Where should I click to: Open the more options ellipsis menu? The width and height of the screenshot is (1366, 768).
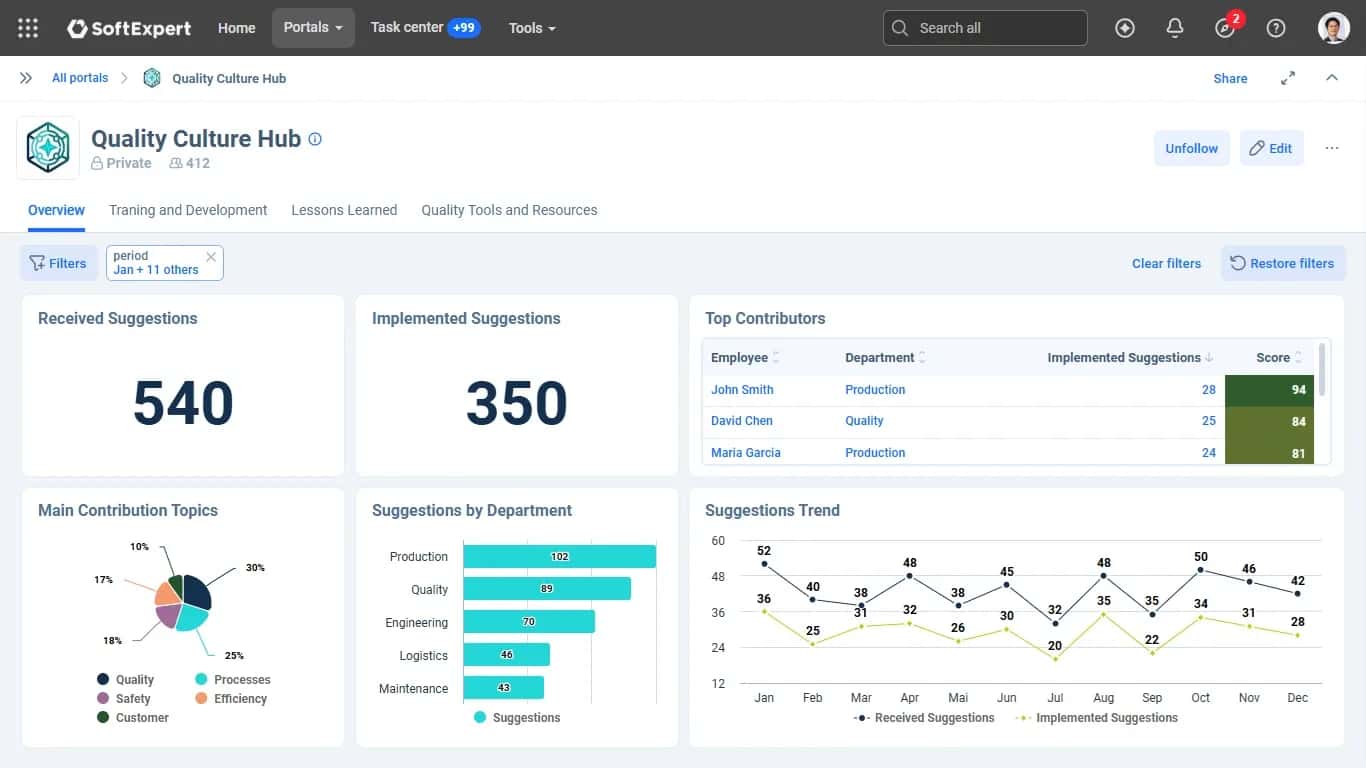(1332, 148)
